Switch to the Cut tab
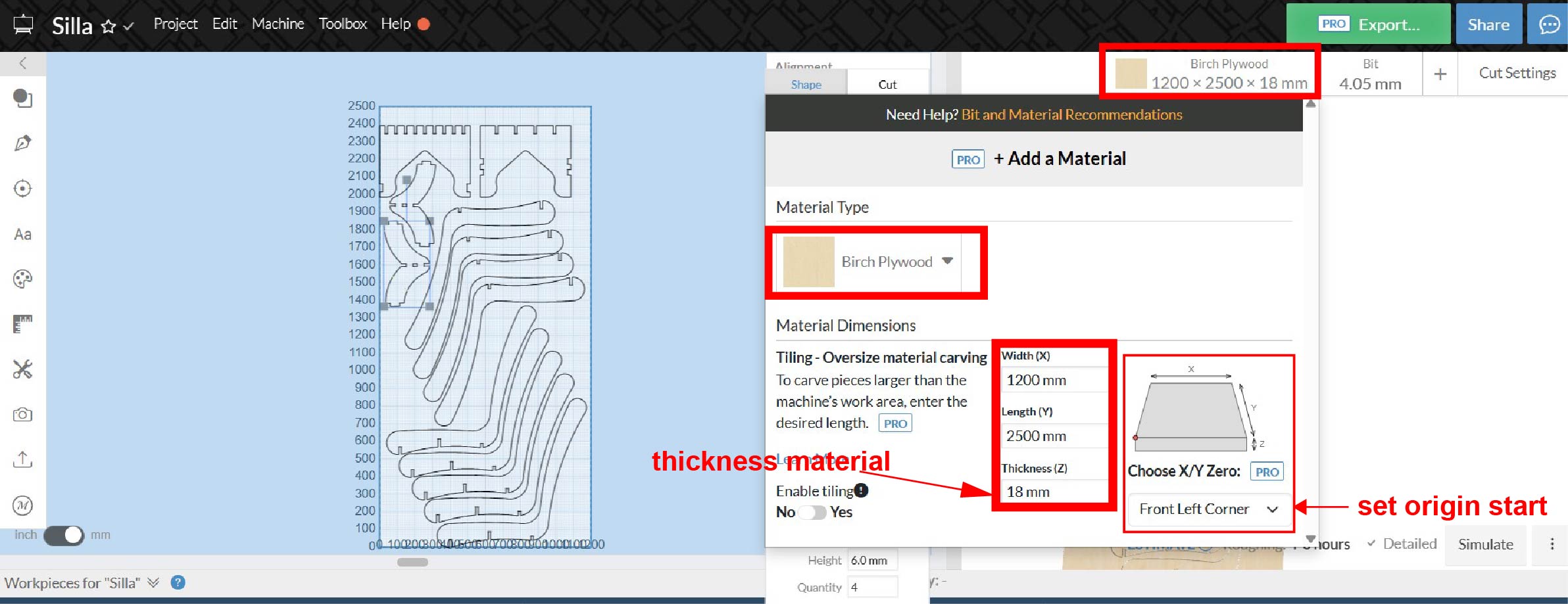1568x604 pixels. (x=887, y=83)
